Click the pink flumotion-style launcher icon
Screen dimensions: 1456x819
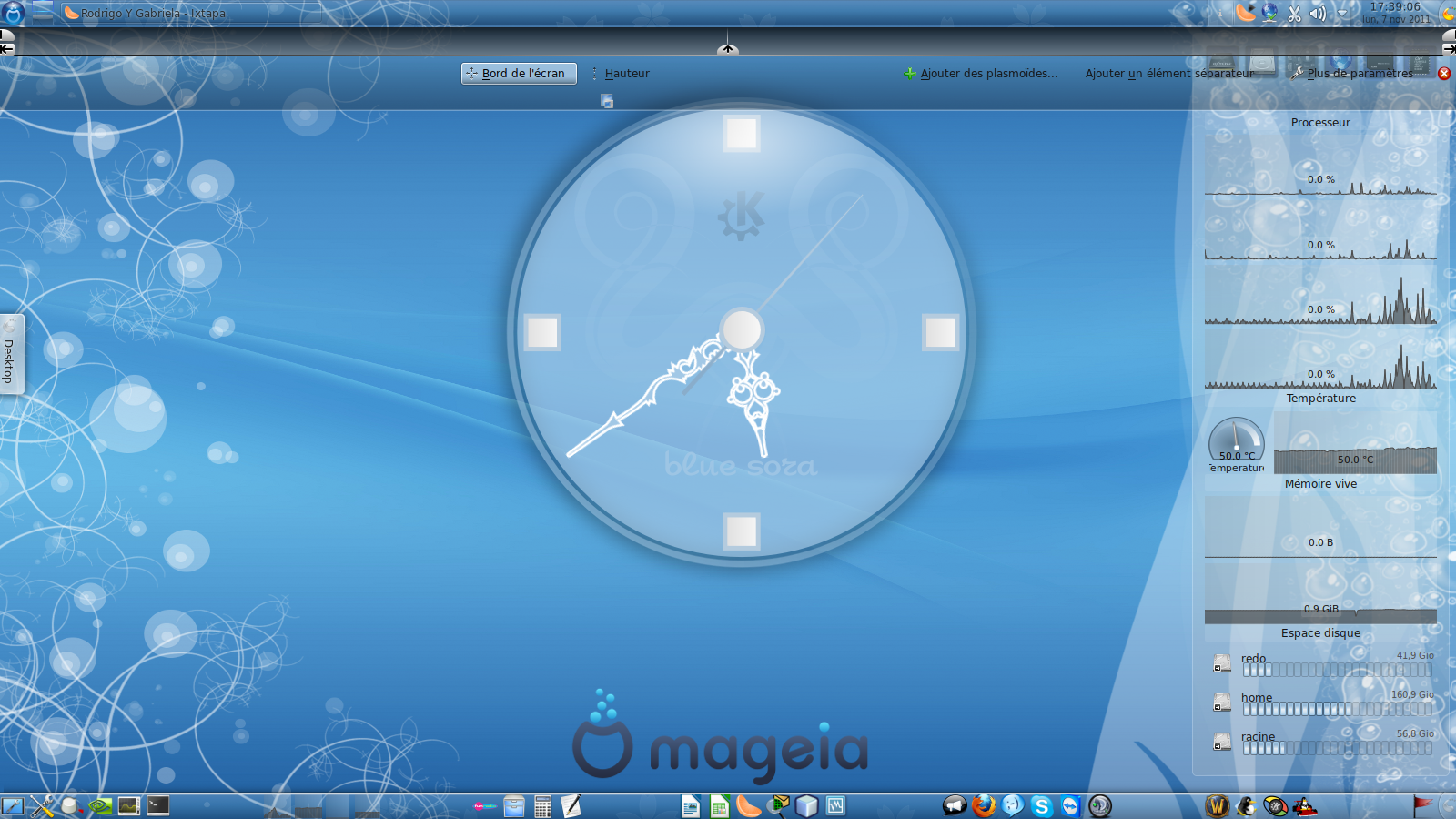point(485,805)
